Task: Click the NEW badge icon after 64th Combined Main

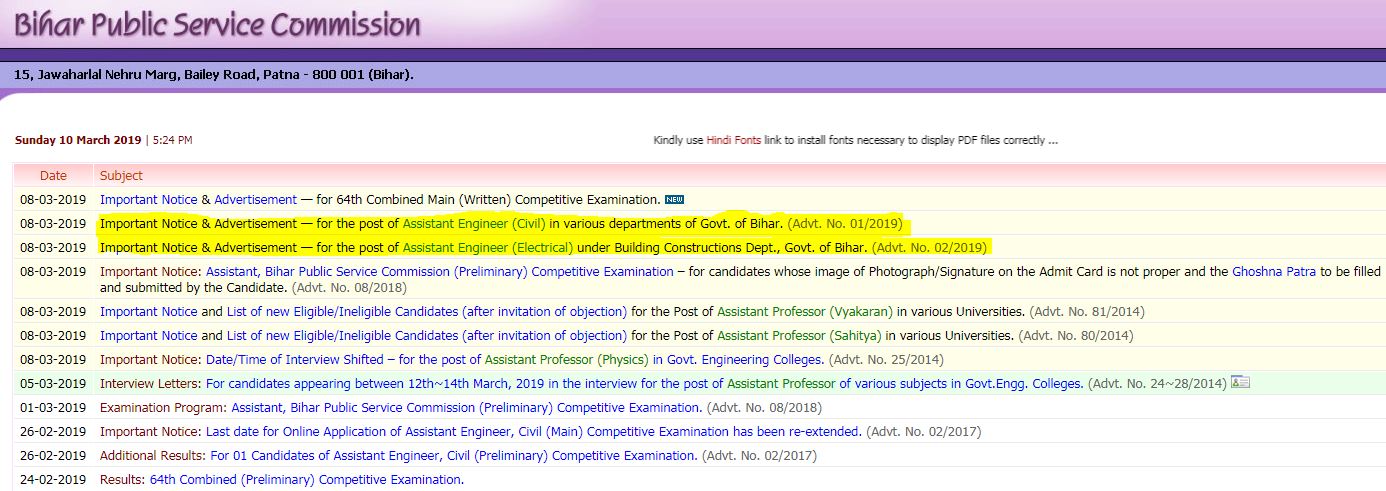Action: click(x=674, y=199)
